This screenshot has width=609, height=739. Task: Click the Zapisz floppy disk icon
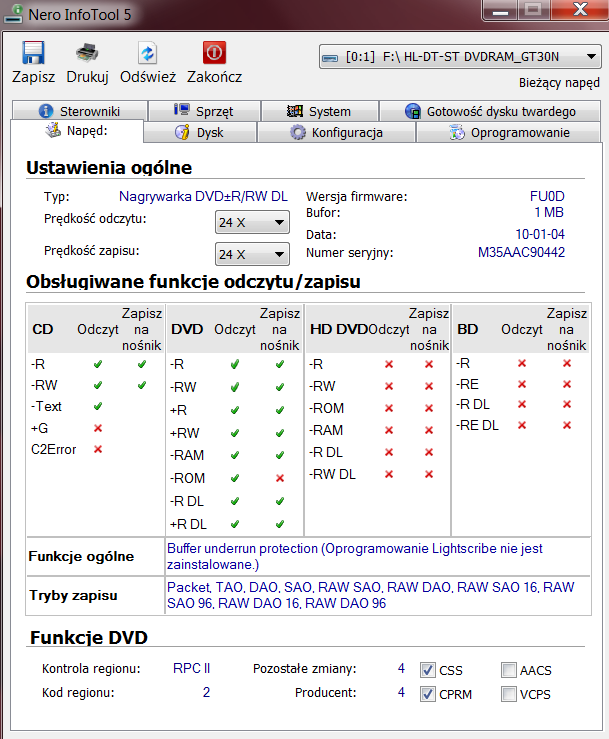point(33,53)
